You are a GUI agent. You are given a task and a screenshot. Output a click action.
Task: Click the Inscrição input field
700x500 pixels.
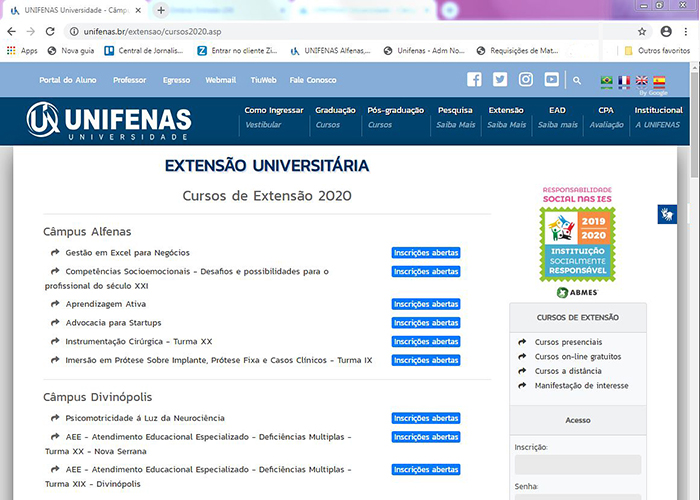pos(577,464)
